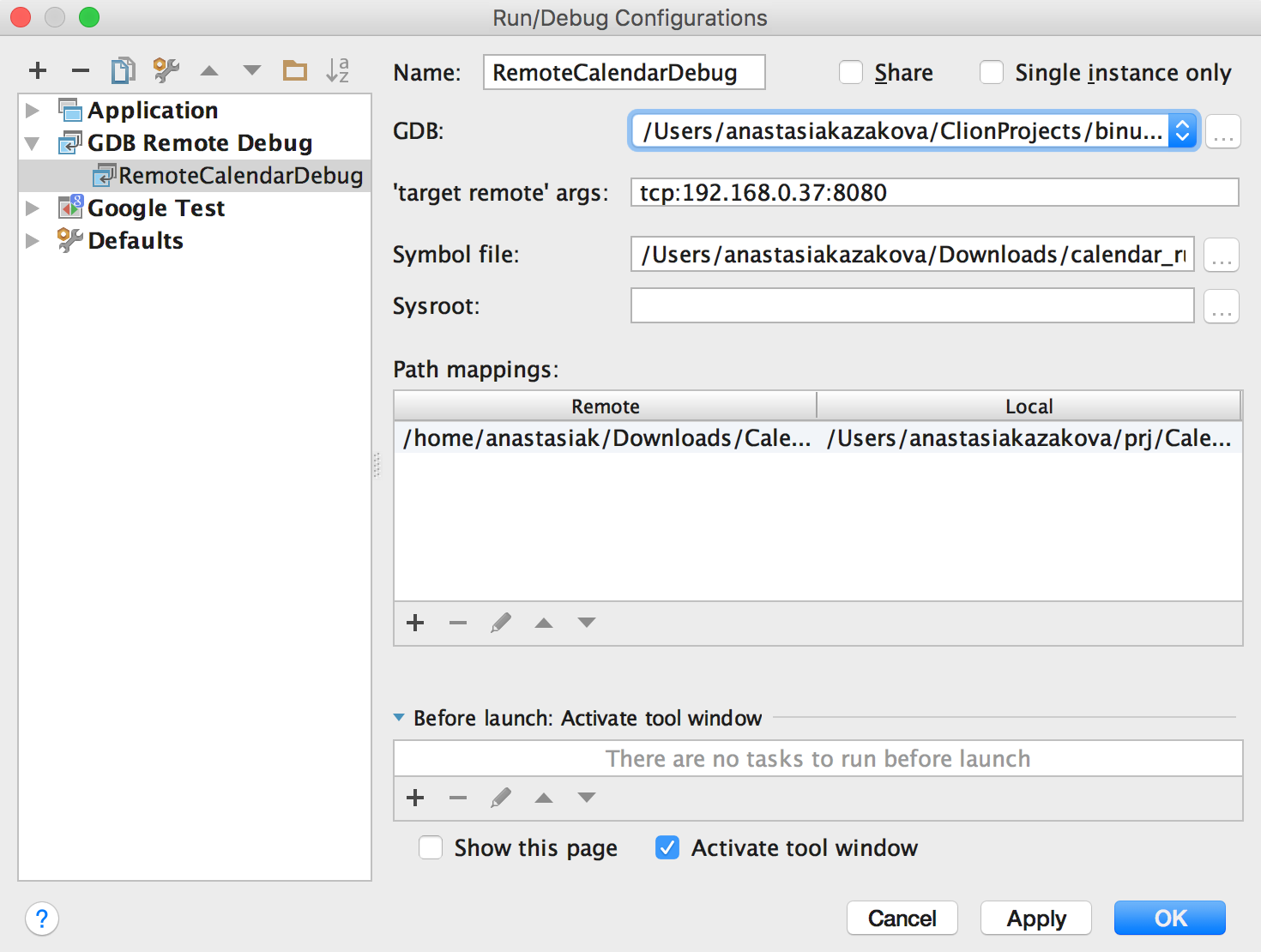
Task: Open the GDB path dropdown
Action: click(x=1182, y=131)
